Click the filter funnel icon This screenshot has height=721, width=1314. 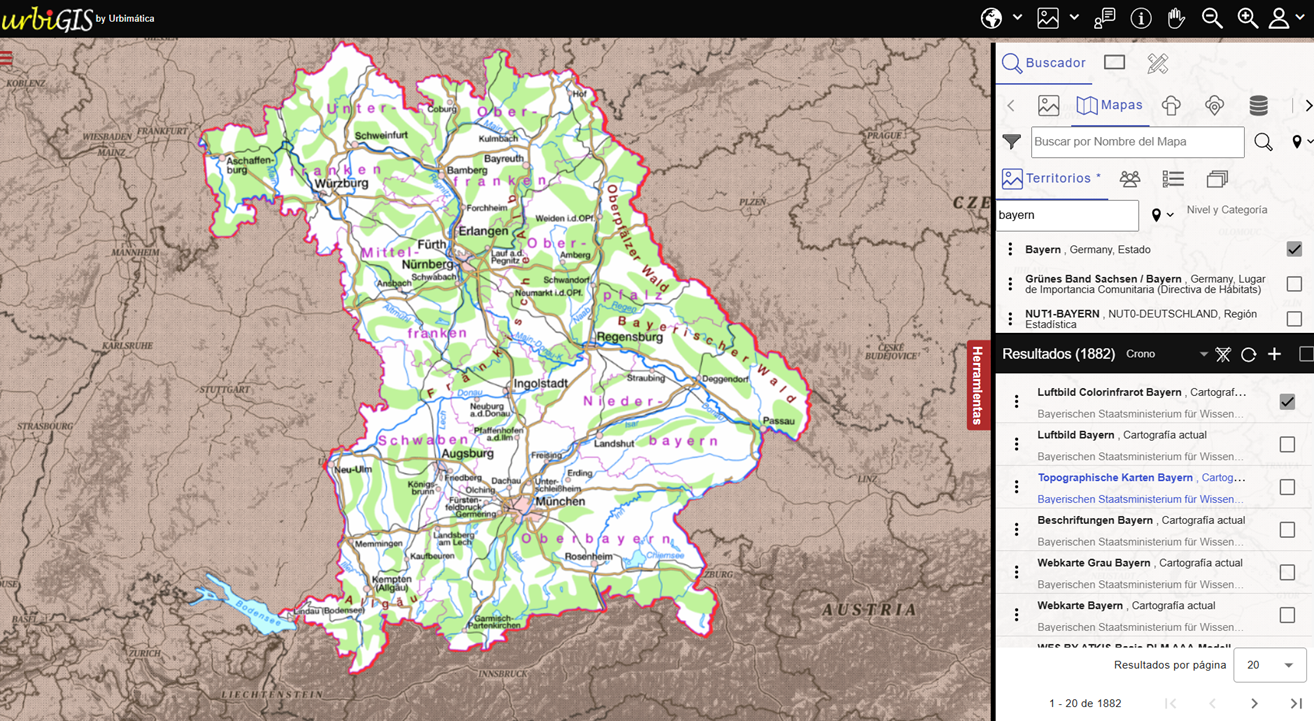[1012, 142]
